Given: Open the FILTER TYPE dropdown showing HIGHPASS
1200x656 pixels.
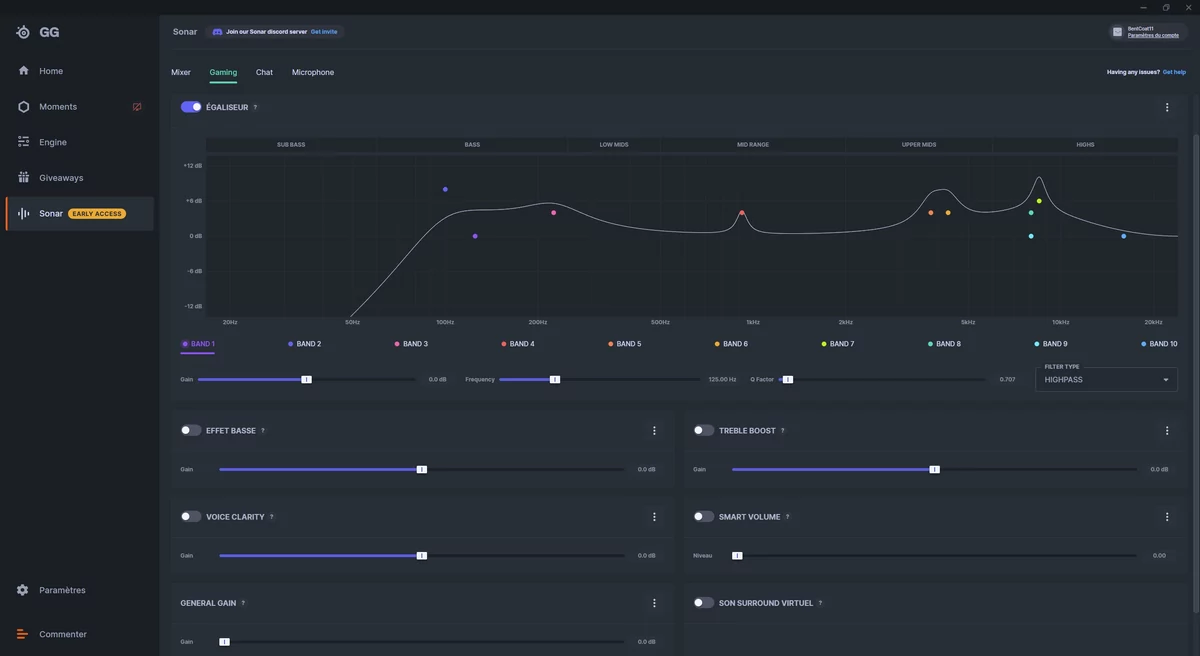Looking at the screenshot, I should (x=1106, y=380).
